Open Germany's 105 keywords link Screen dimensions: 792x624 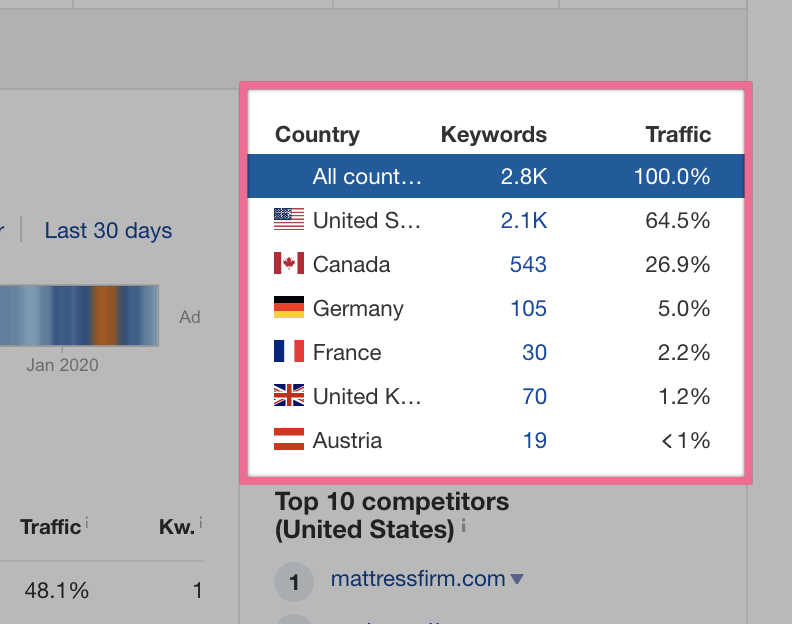528,309
